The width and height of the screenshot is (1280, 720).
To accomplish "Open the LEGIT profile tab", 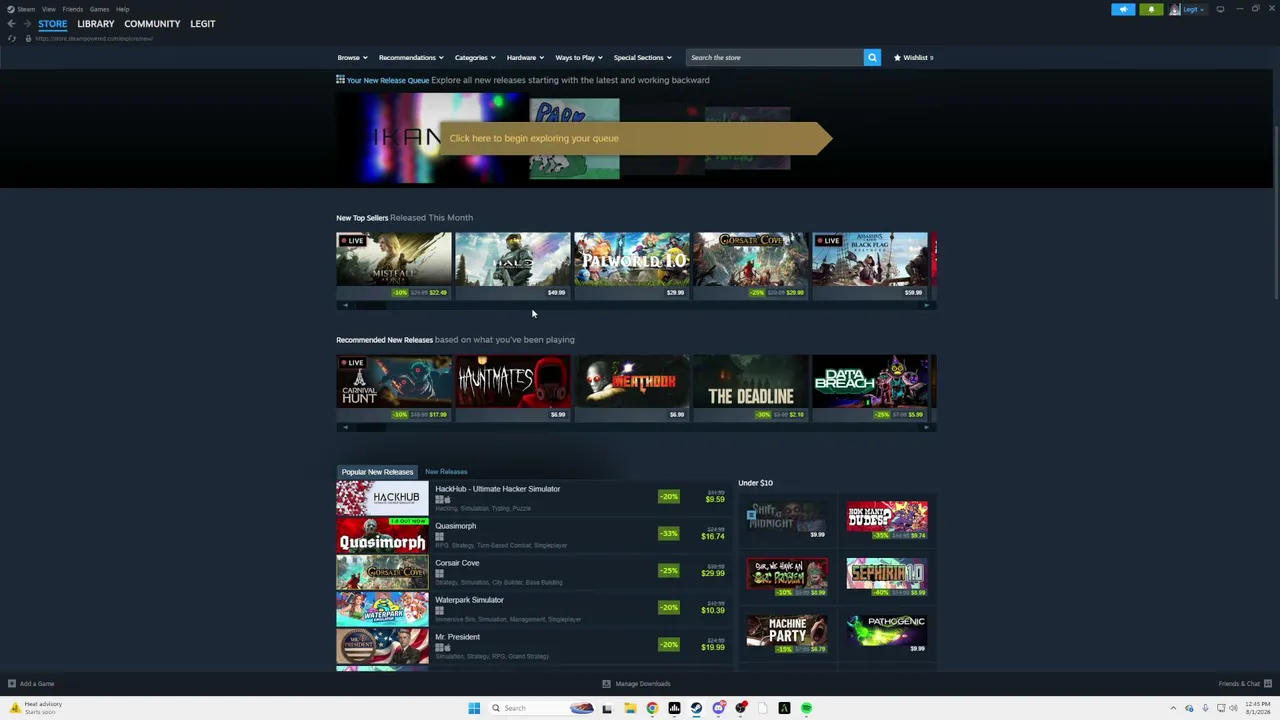I will click(203, 24).
